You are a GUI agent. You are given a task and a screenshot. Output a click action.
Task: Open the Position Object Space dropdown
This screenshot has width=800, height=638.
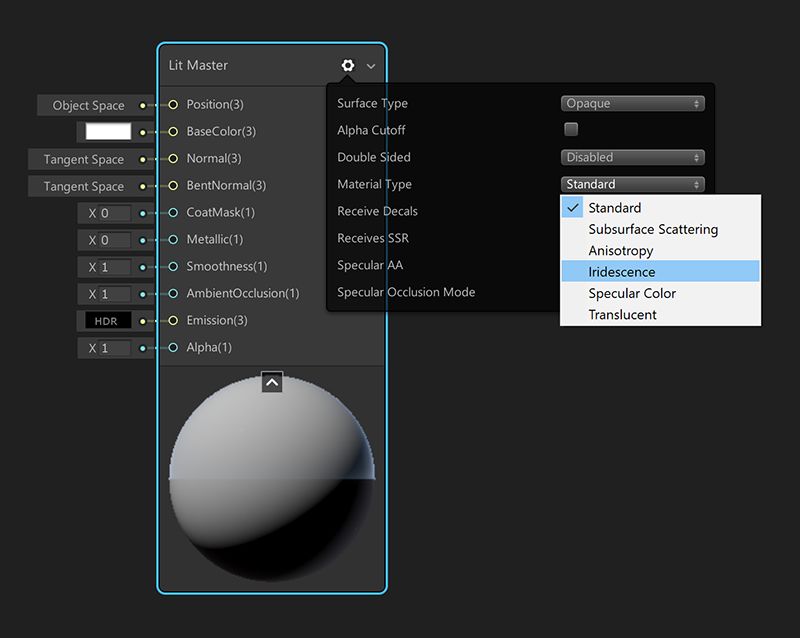[x=88, y=106]
